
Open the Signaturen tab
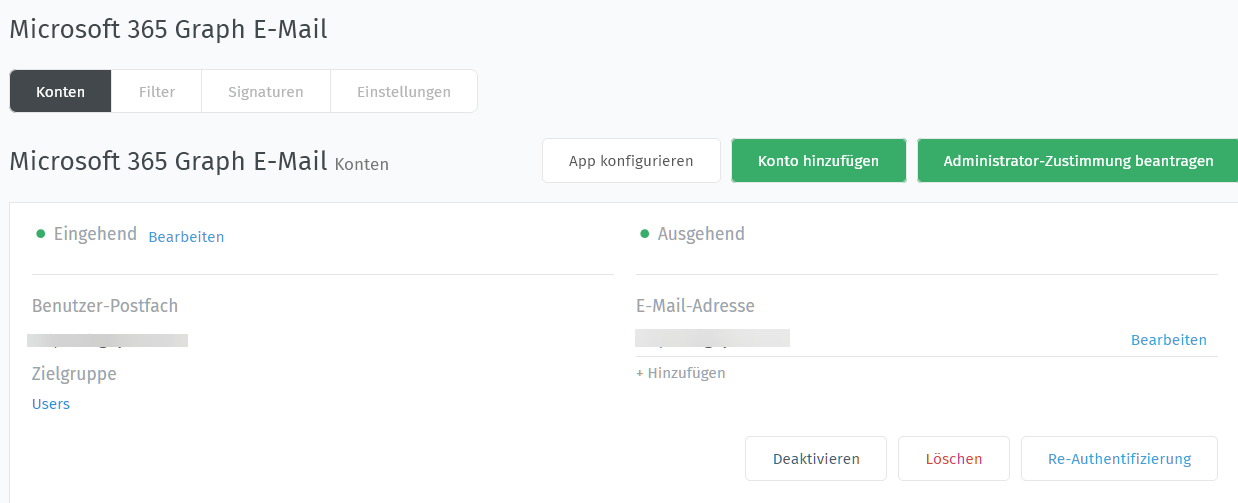[x=266, y=92]
